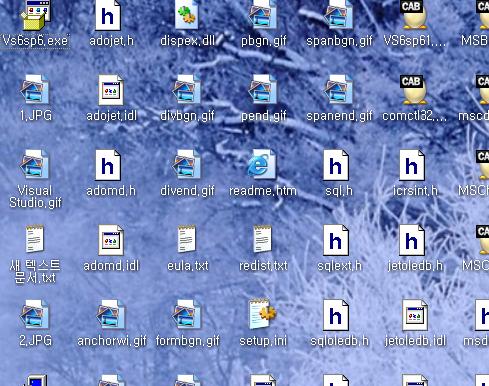Viewport: 489px width, 386px height.
Task: Select the Vs6sp6.exe installer icon
Action: 35,15
